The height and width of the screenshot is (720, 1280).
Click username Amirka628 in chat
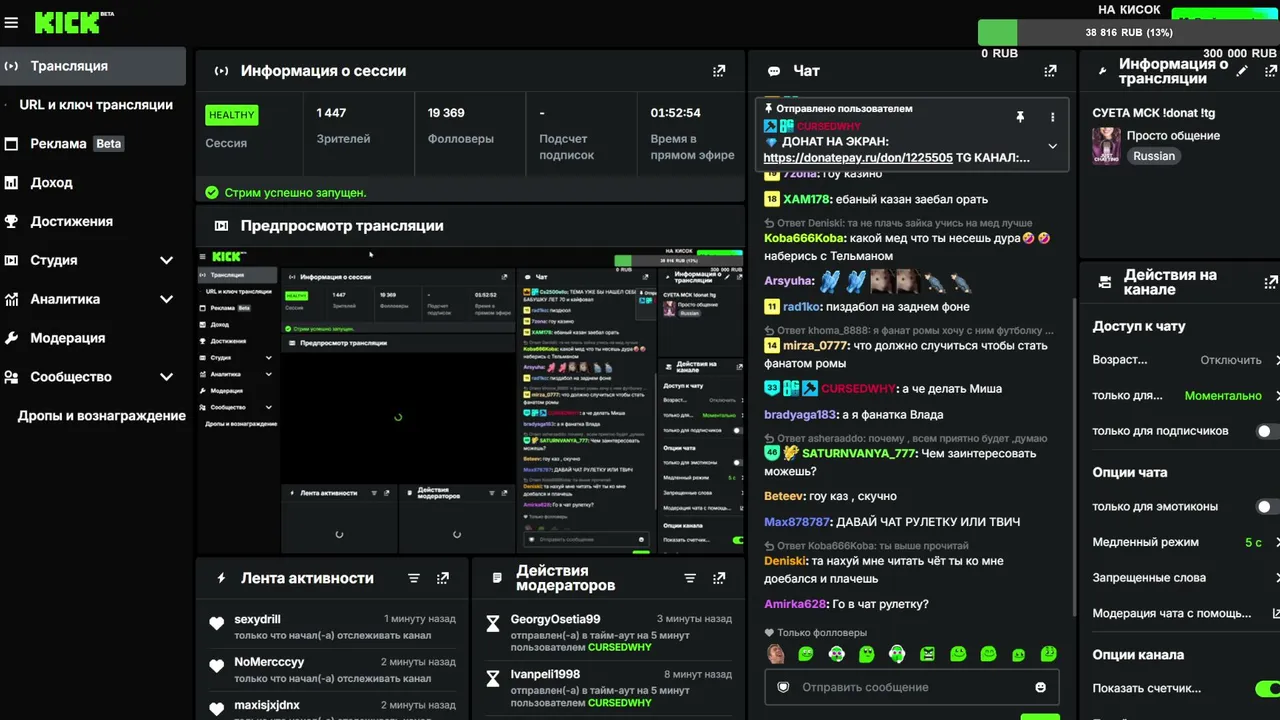(795, 604)
